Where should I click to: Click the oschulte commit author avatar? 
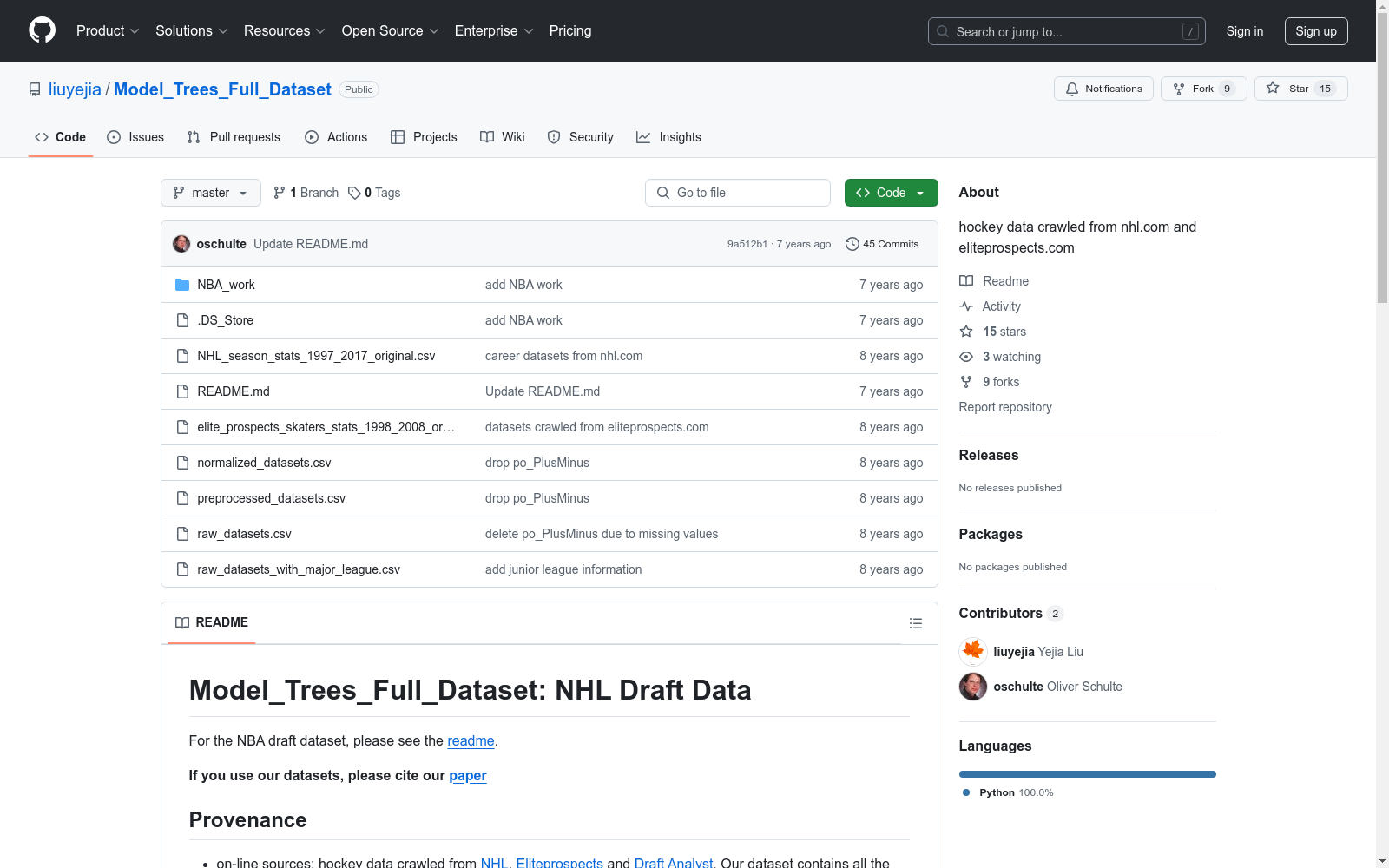pyautogui.click(x=181, y=244)
